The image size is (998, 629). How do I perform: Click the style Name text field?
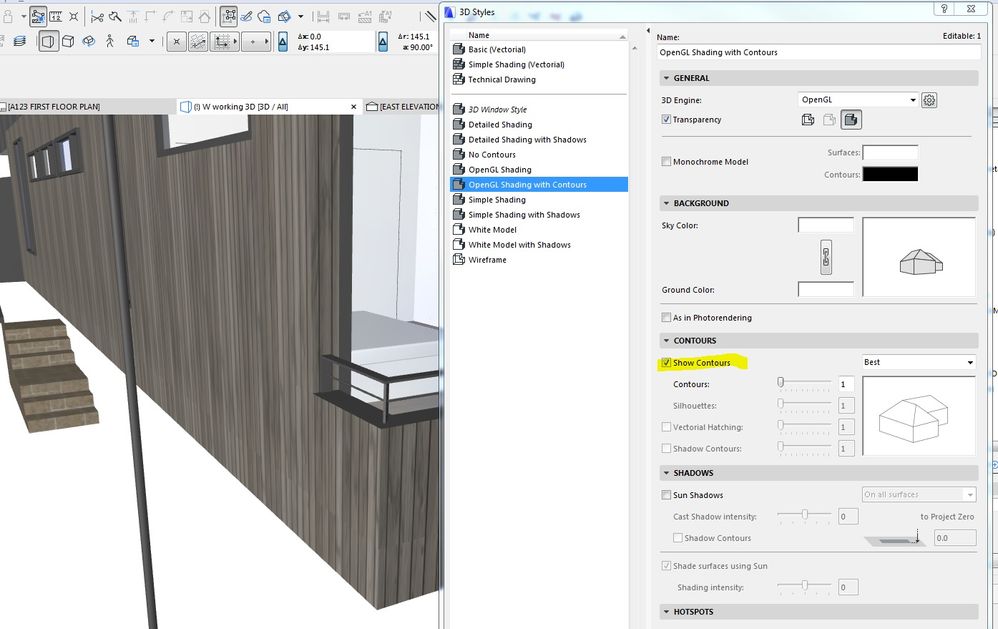pyautogui.click(x=818, y=52)
